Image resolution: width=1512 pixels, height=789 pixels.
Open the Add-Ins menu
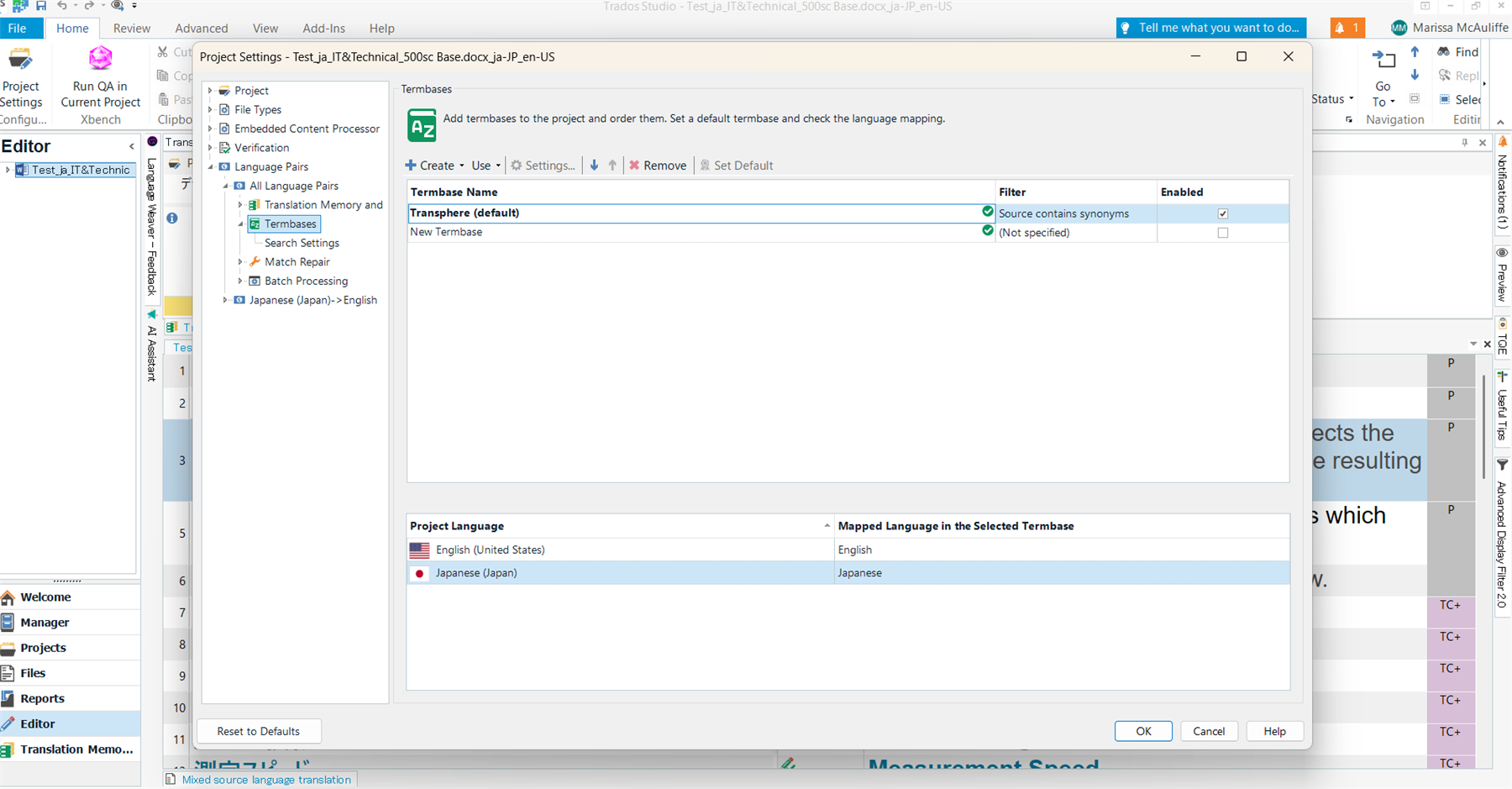(323, 28)
